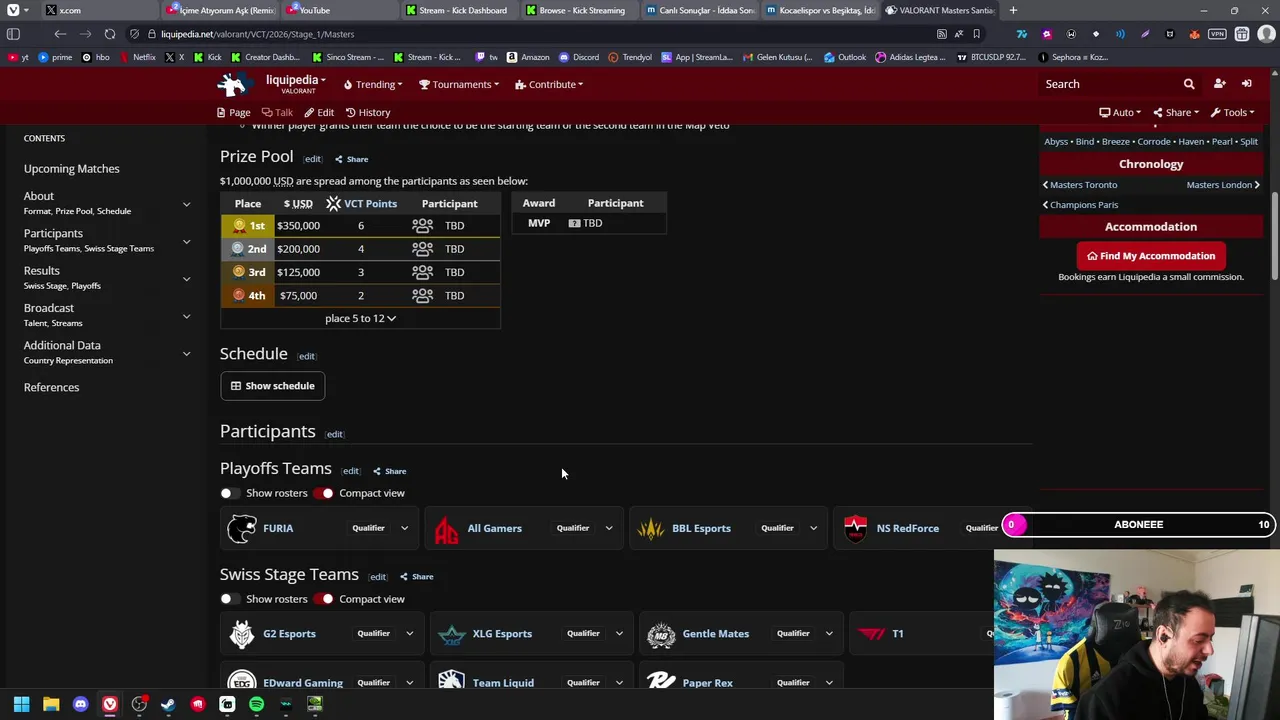Screen dimensions: 1280x720
Task: Click the BBL Esports team logo
Action: point(651,528)
